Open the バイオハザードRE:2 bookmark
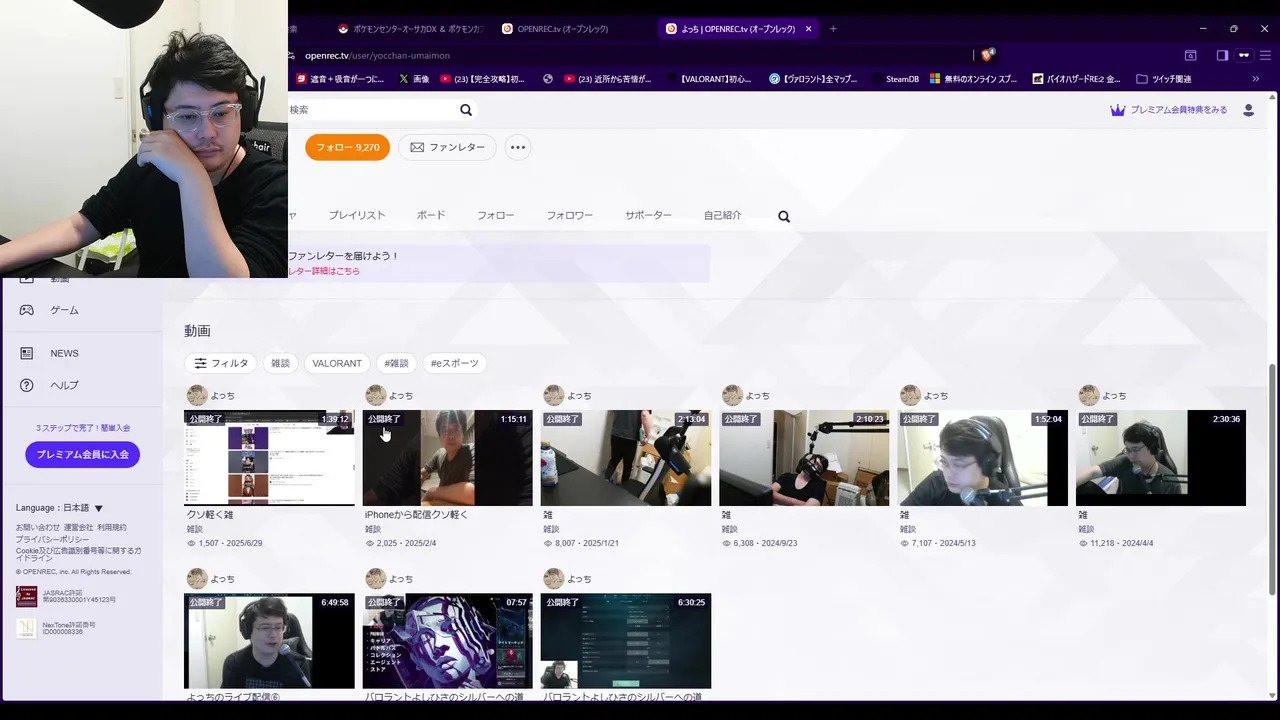The image size is (1280, 720). click(1076, 79)
